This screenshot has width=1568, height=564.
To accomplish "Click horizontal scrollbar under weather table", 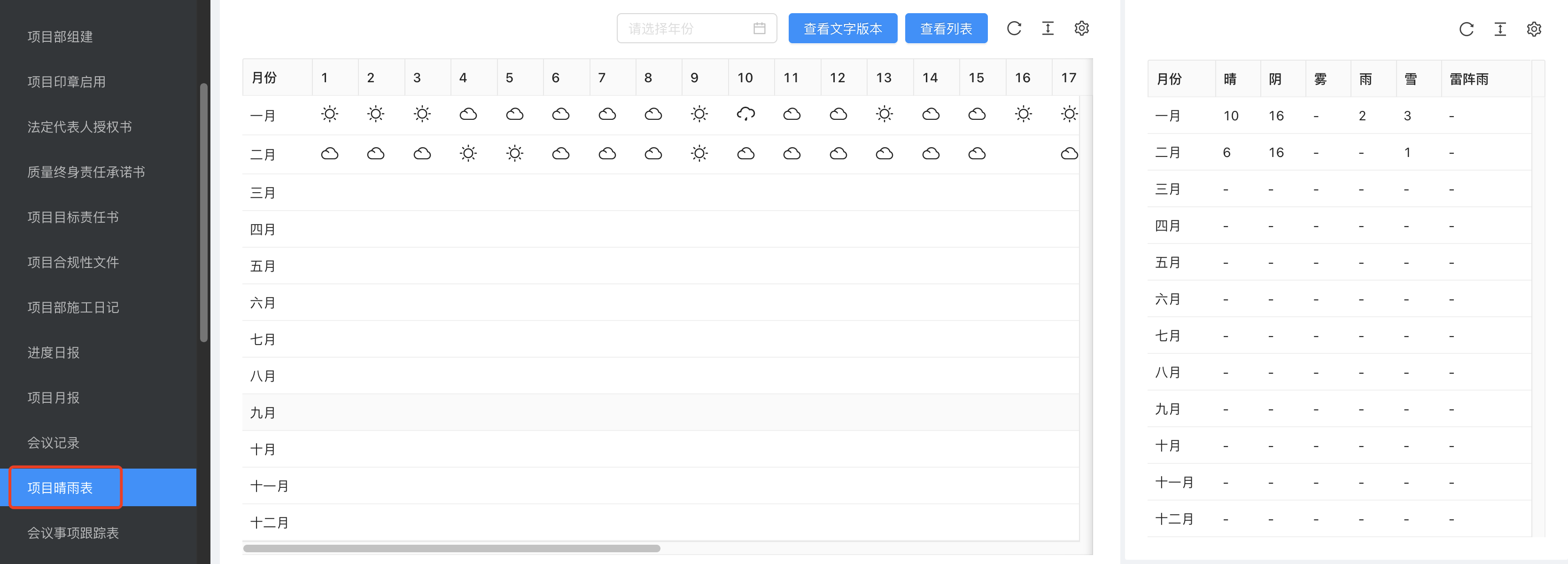I will (451, 548).
